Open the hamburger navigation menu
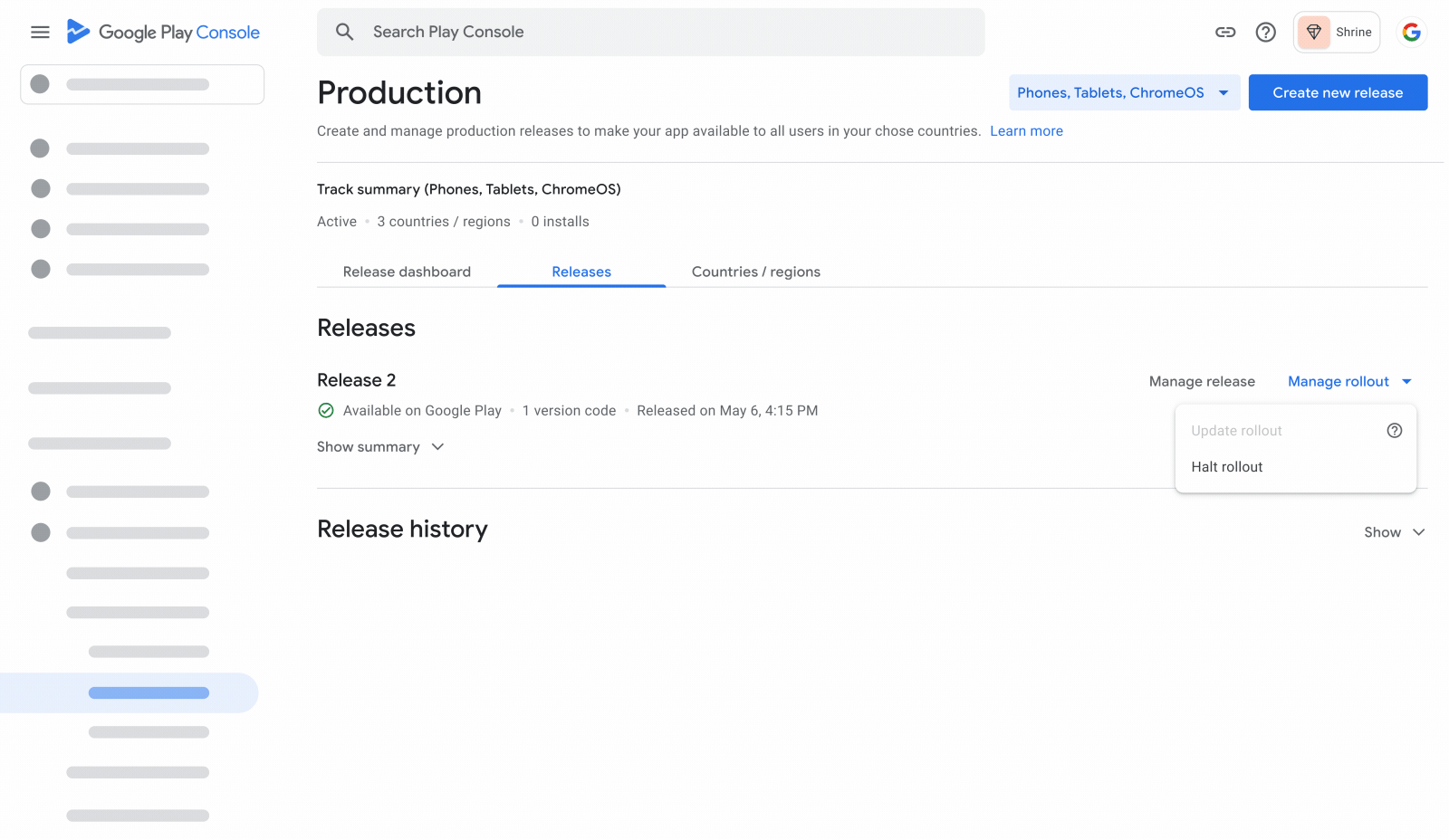The height and width of the screenshot is (840, 1449). click(x=40, y=33)
